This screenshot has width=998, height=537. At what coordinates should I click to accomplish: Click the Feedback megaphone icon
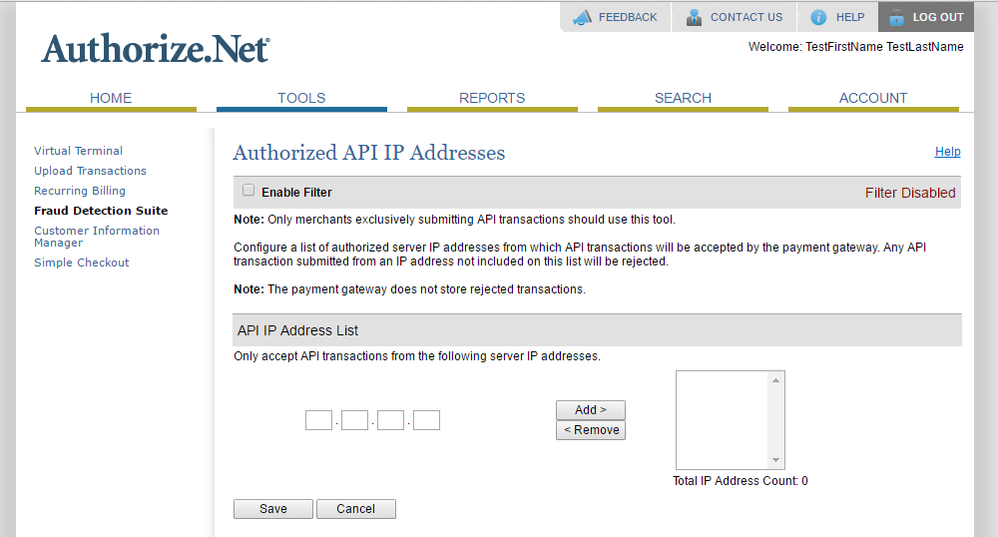pyautogui.click(x=582, y=17)
